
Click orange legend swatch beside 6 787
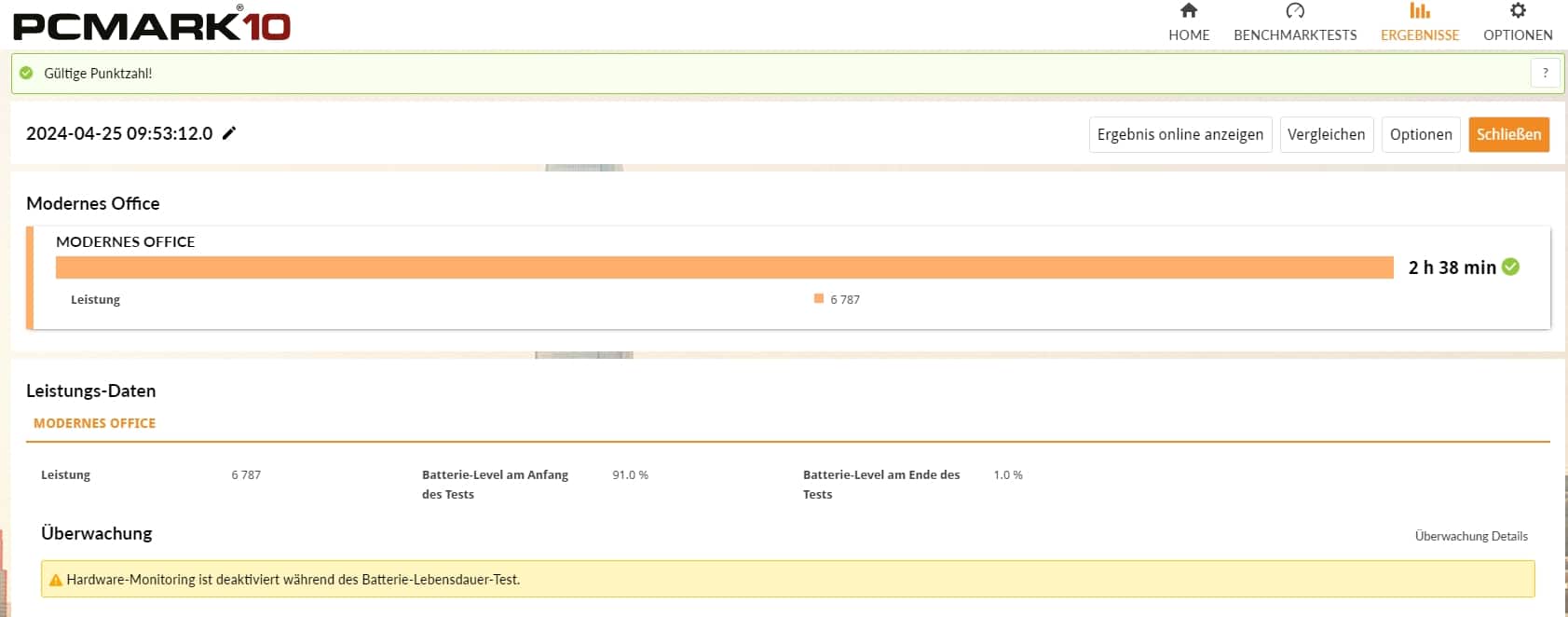click(x=819, y=299)
